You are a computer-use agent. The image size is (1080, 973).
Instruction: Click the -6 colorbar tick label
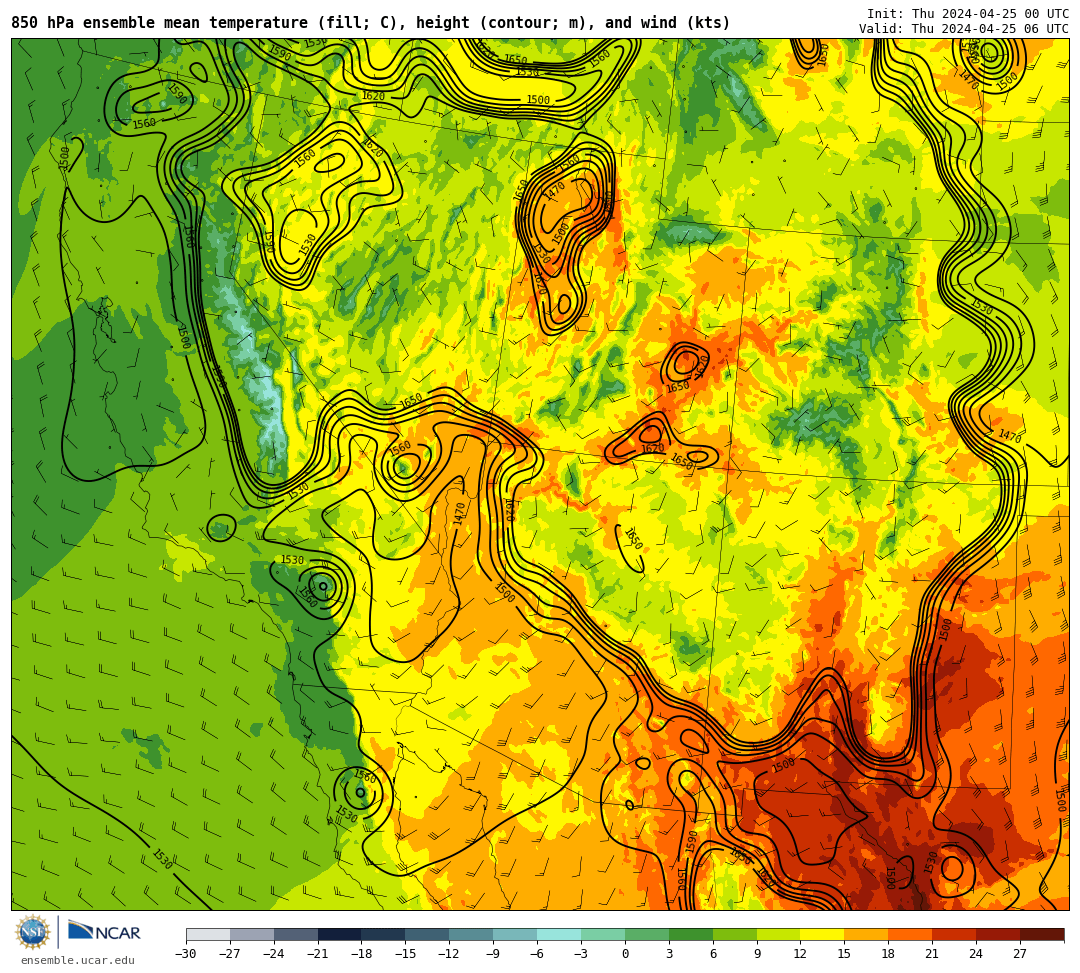tap(537, 954)
